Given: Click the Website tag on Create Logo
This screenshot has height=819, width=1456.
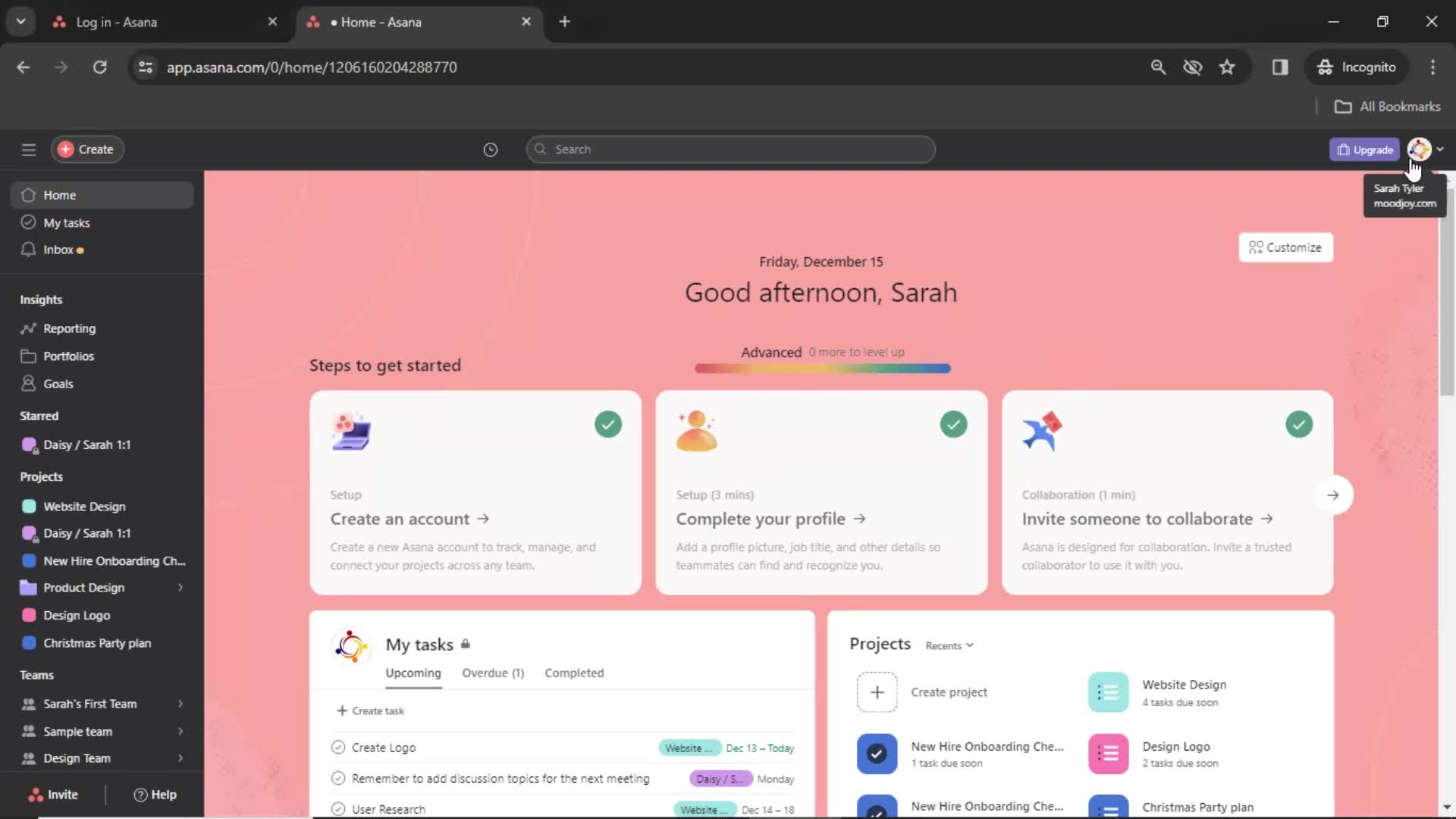Looking at the screenshot, I should coord(689,748).
